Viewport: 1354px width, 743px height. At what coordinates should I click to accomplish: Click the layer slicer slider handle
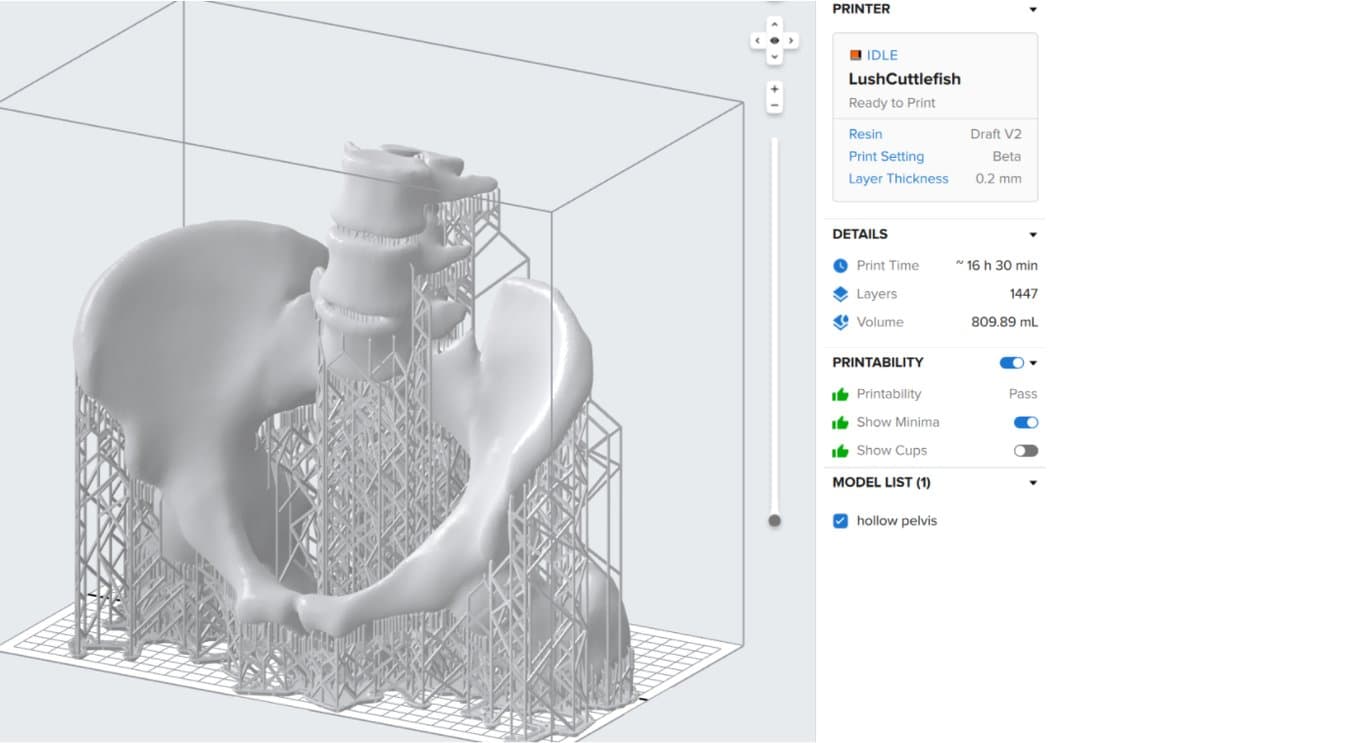point(774,520)
